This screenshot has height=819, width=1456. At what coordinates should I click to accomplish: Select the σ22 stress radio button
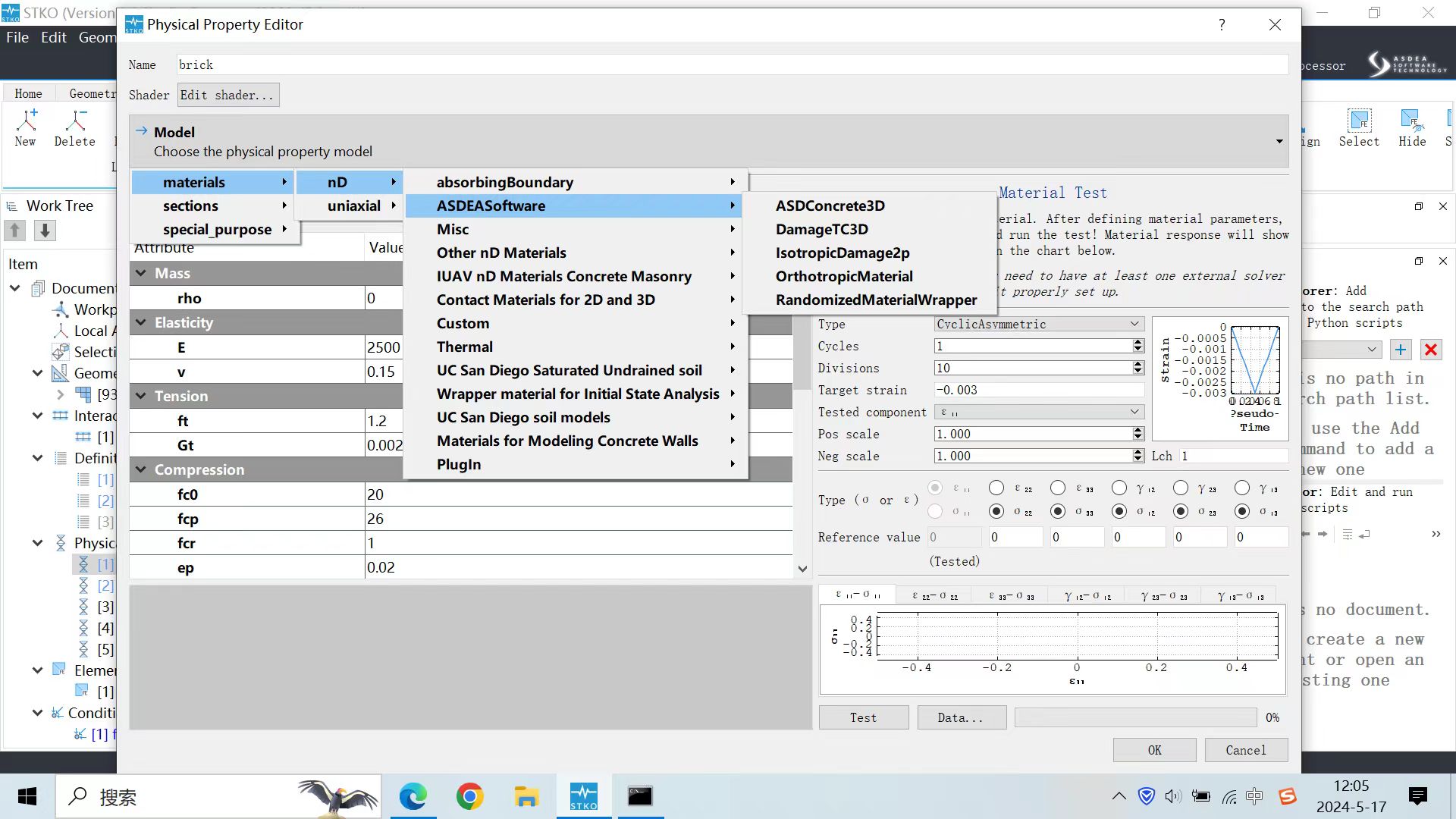(996, 511)
